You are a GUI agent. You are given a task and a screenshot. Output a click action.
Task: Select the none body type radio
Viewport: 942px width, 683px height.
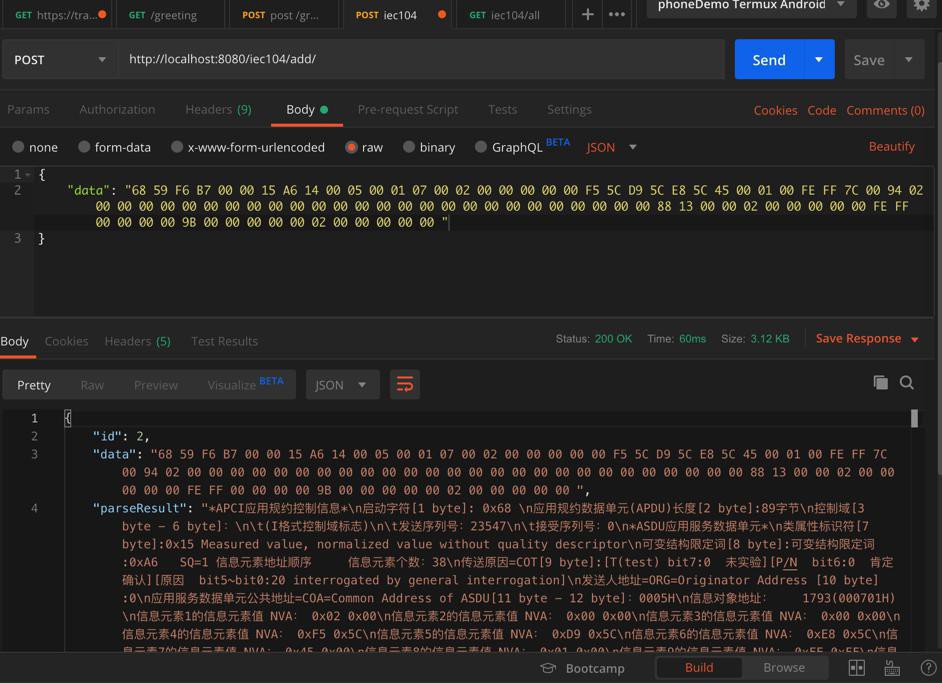18,147
